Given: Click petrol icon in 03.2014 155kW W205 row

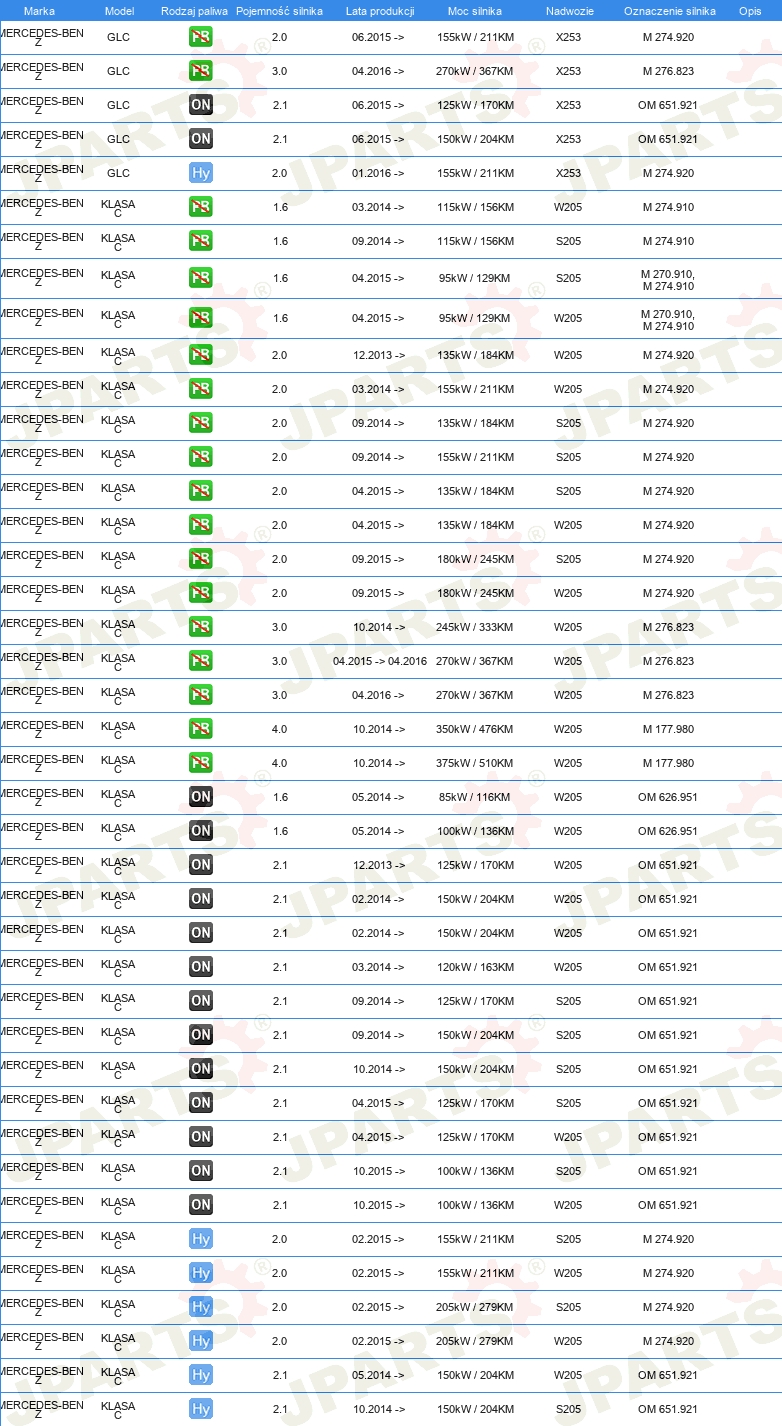Looking at the screenshot, I should (x=201, y=390).
